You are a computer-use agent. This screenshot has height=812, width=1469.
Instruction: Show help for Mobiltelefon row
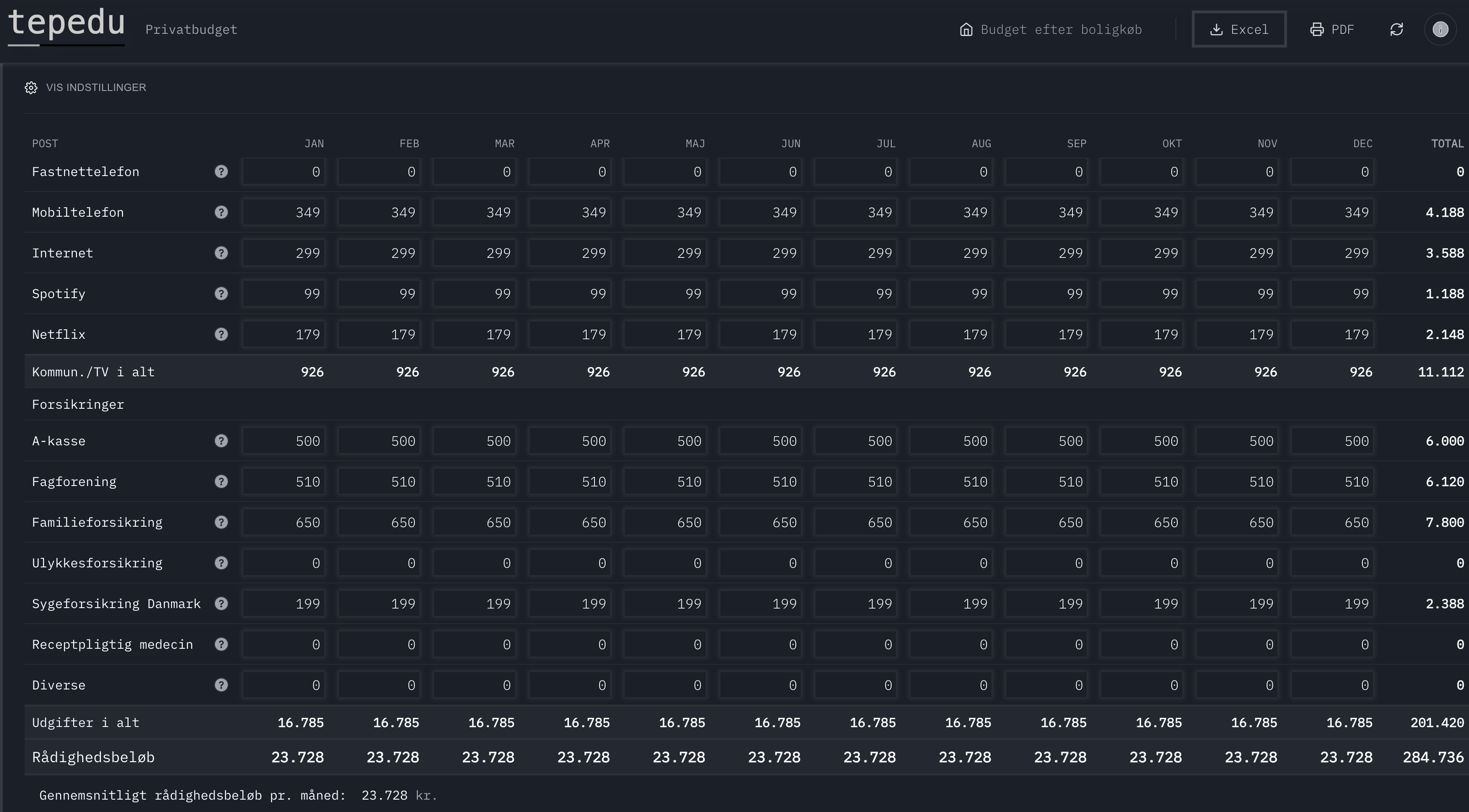[221, 212]
